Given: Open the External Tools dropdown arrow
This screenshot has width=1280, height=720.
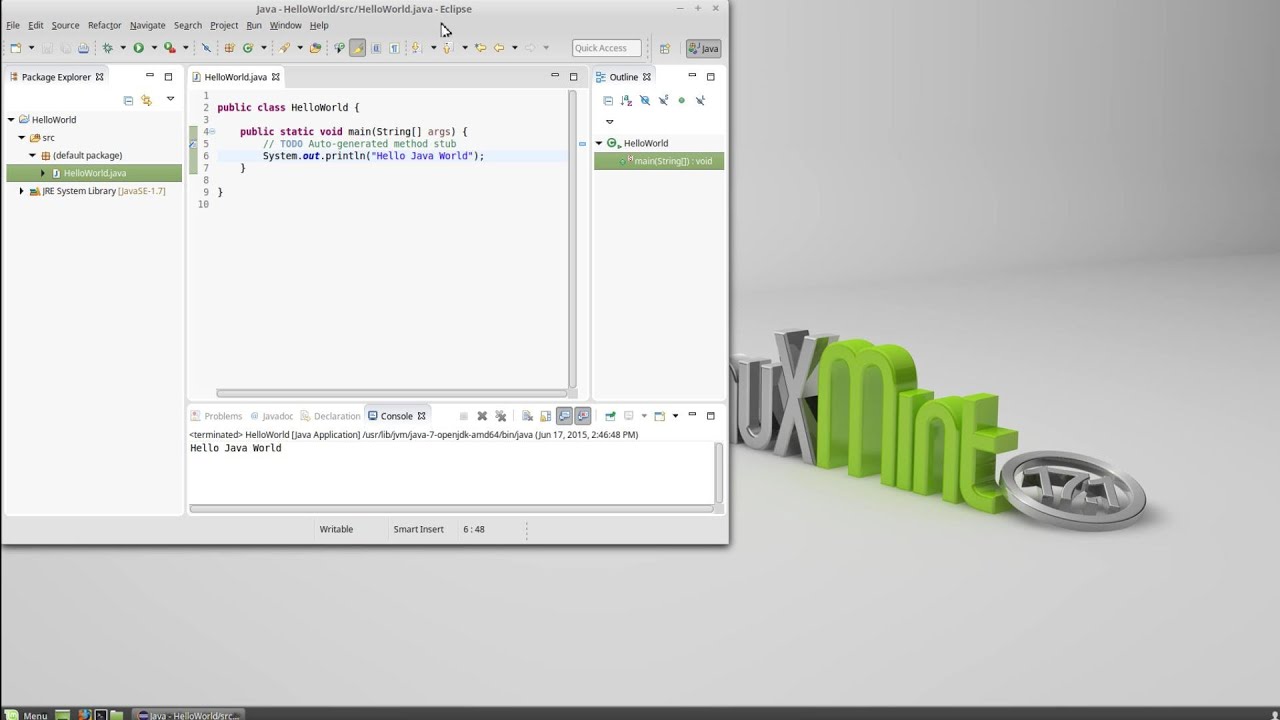Looking at the screenshot, I should [185, 48].
